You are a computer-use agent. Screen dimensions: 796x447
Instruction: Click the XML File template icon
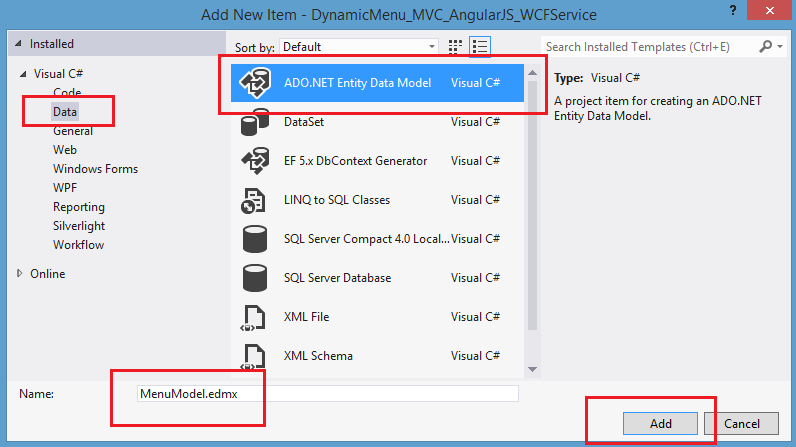[x=252, y=317]
